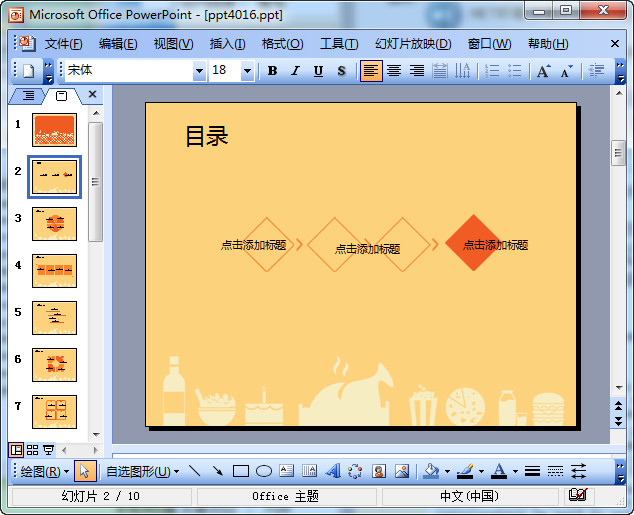Close the slide thumbnail pane
Viewport: 634px width, 515px height.
pyautogui.click(x=93, y=94)
